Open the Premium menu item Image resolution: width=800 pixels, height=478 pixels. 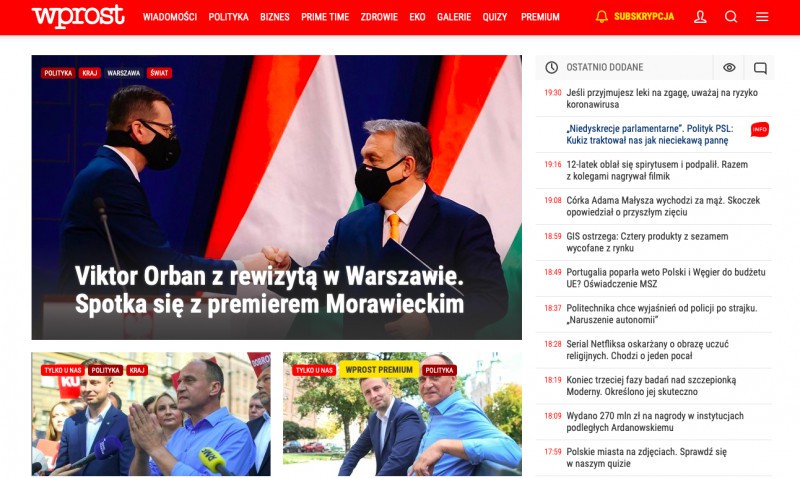click(x=540, y=17)
